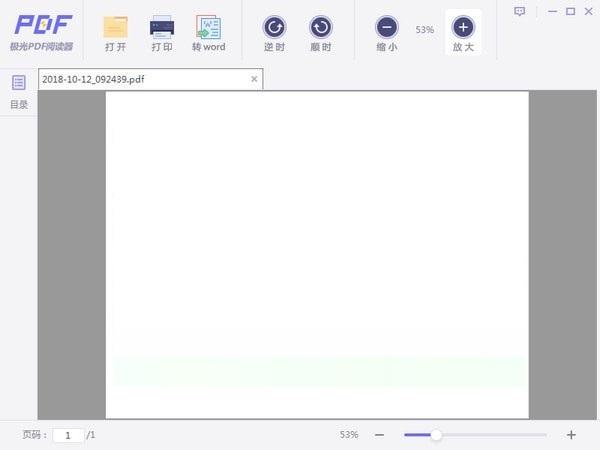Increase zoom with bottom plus button
Viewport: 600px width, 450px height.
[x=571, y=435]
